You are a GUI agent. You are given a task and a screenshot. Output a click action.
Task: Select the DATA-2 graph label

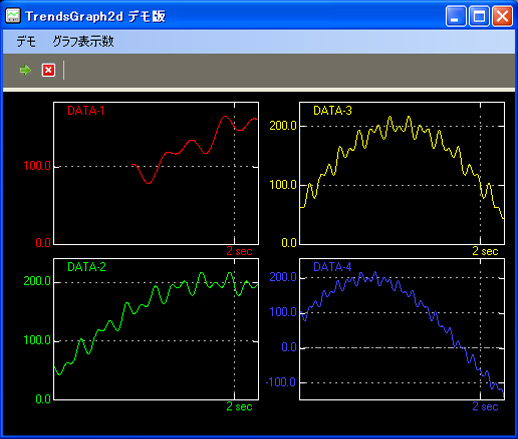click(87, 267)
